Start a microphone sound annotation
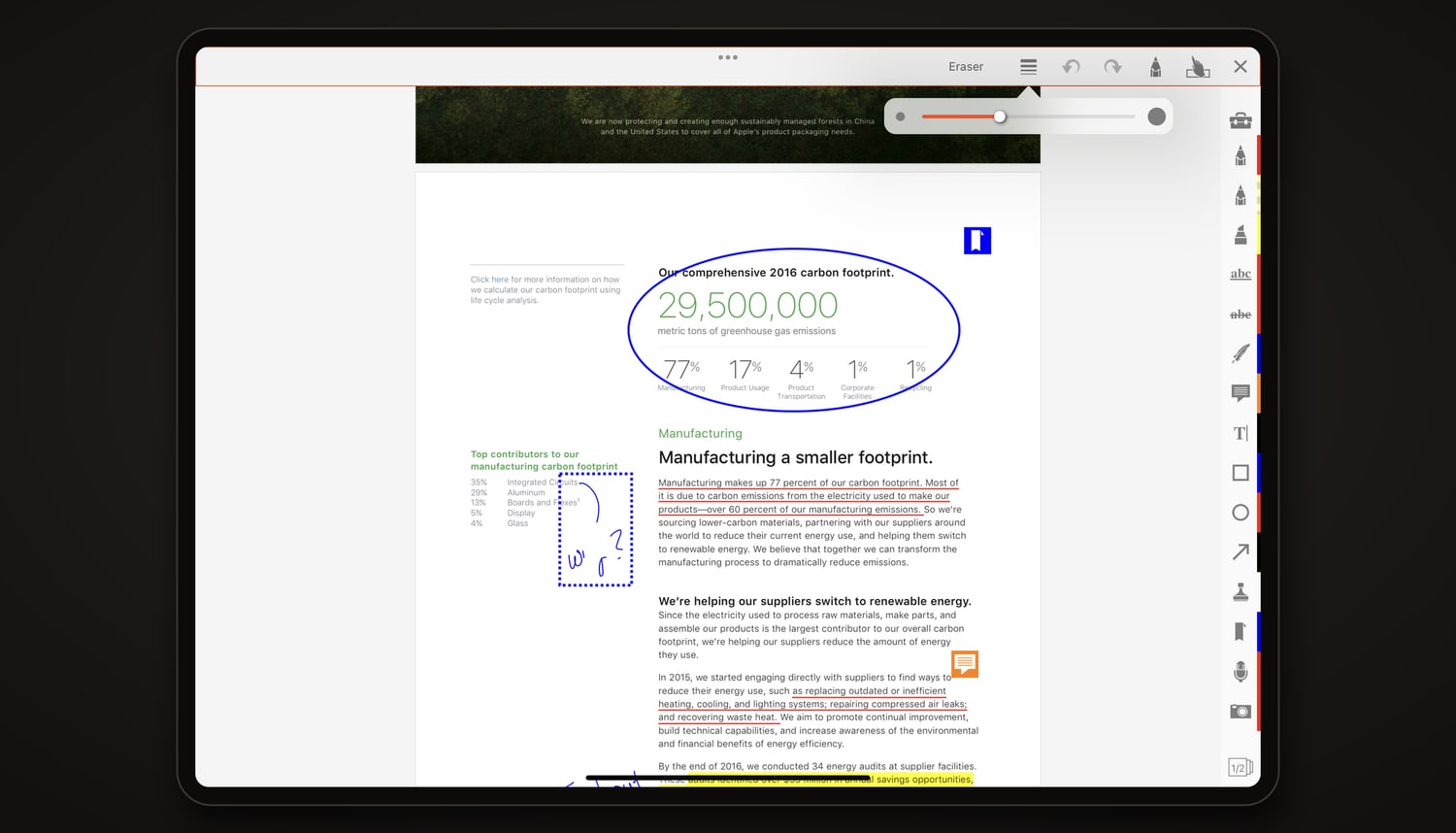 [1241, 672]
